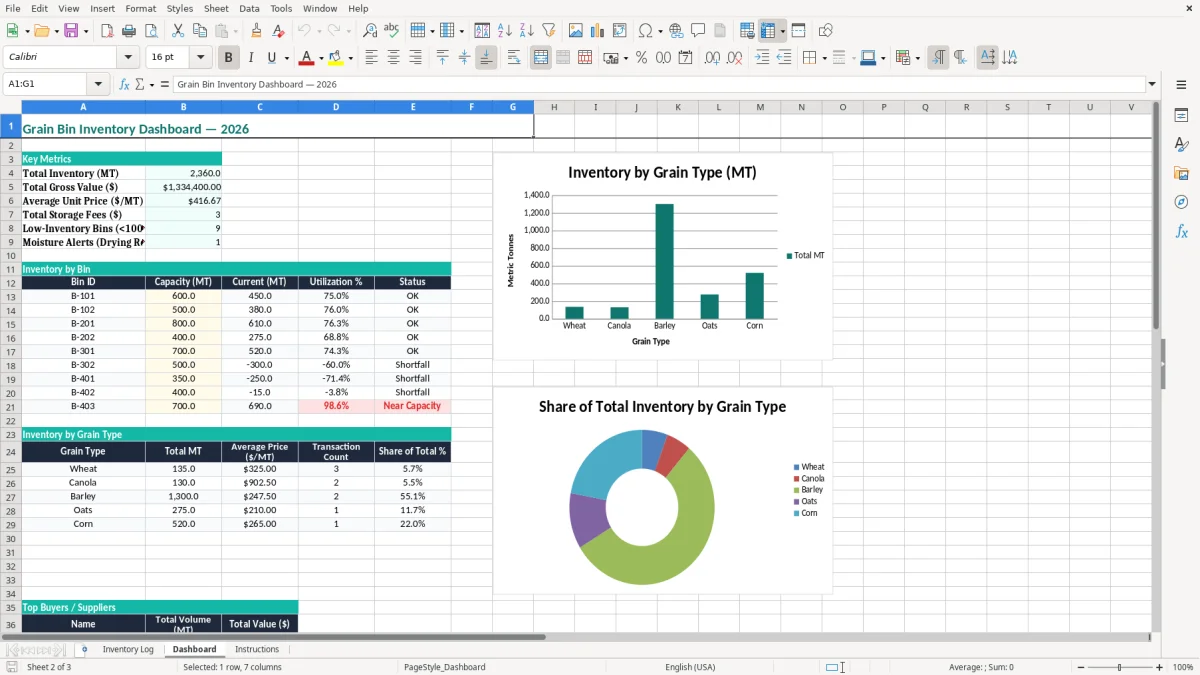
Task: Select row 21 header
Action: click(x=11, y=406)
